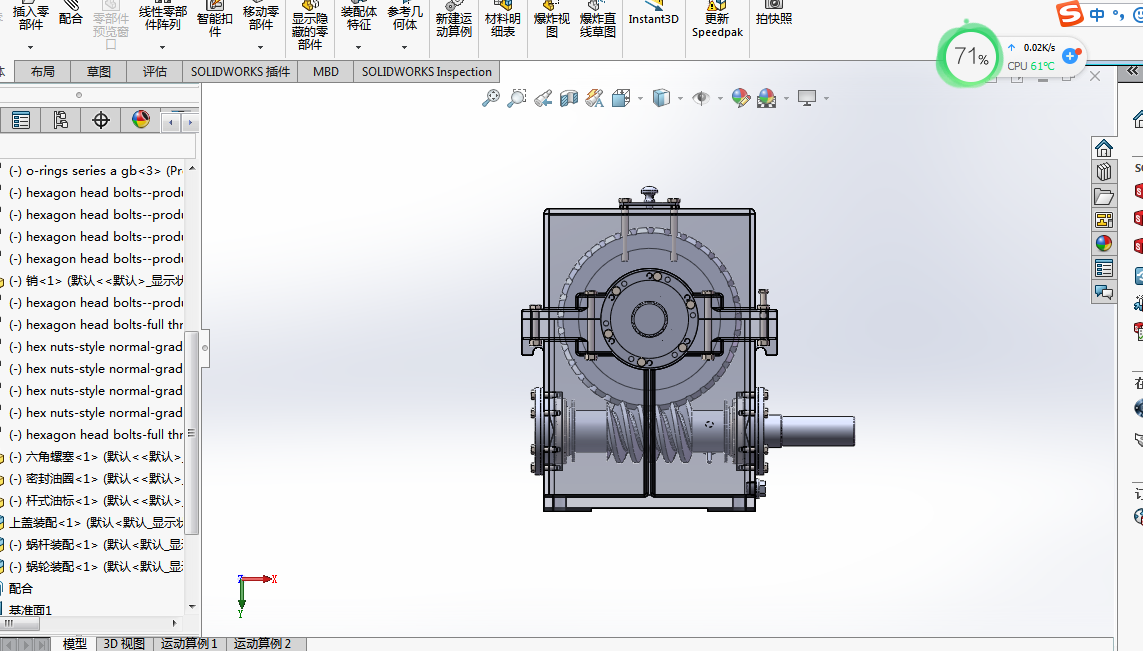
Task: Open File Explorer folder icon in task pane
Action: pos(1104,196)
